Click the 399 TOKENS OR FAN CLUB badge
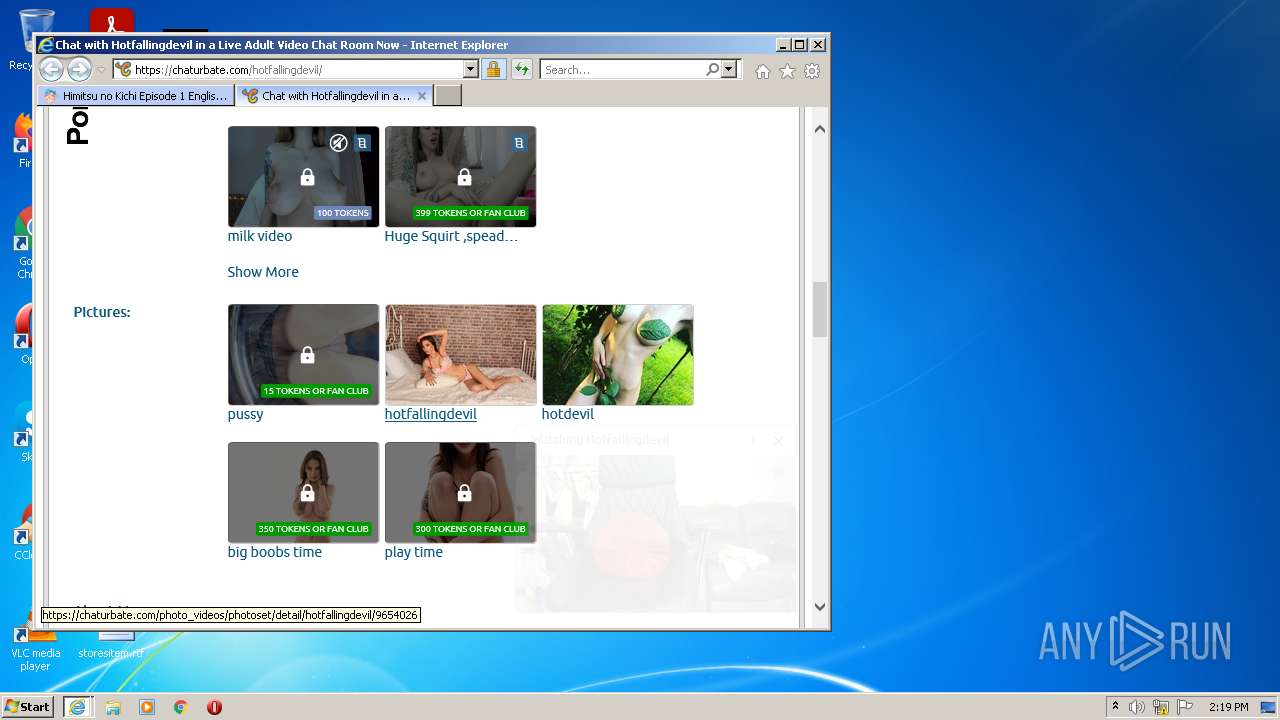The image size is (1280, 720). [470, 213]
